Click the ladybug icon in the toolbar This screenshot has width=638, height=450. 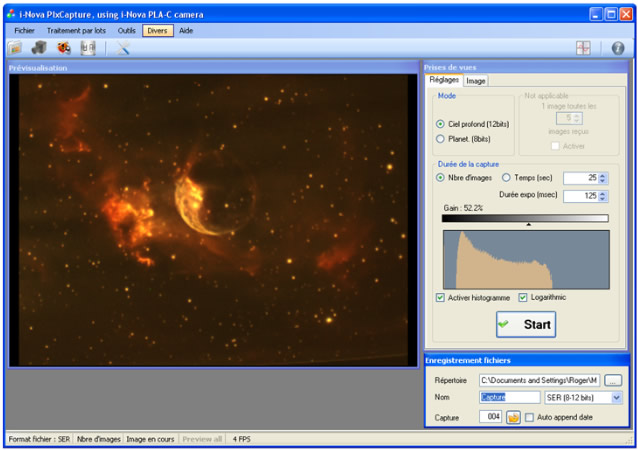pyautogui.click(x=64, y=47)
